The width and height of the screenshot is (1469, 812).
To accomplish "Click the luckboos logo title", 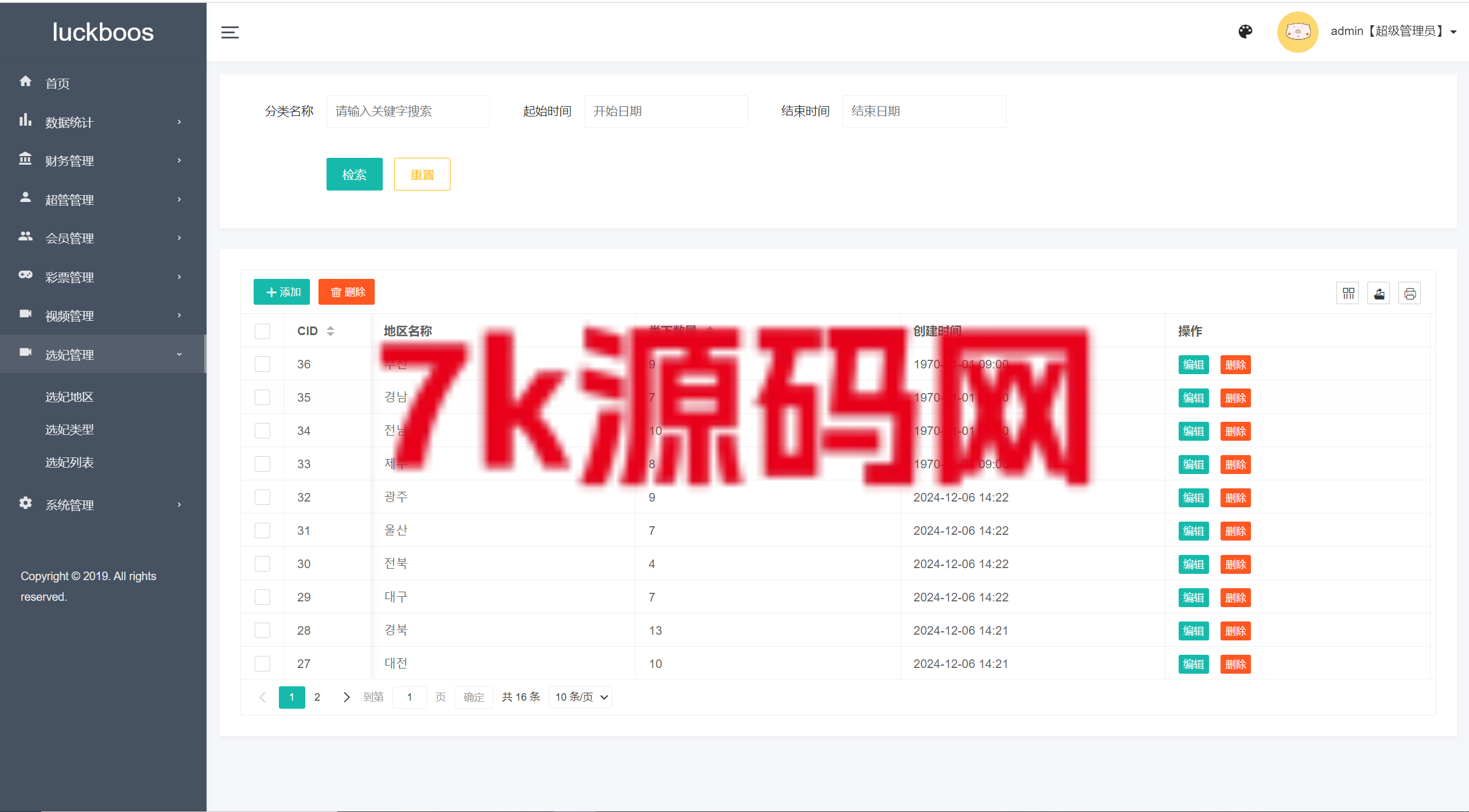I will 103,32.
